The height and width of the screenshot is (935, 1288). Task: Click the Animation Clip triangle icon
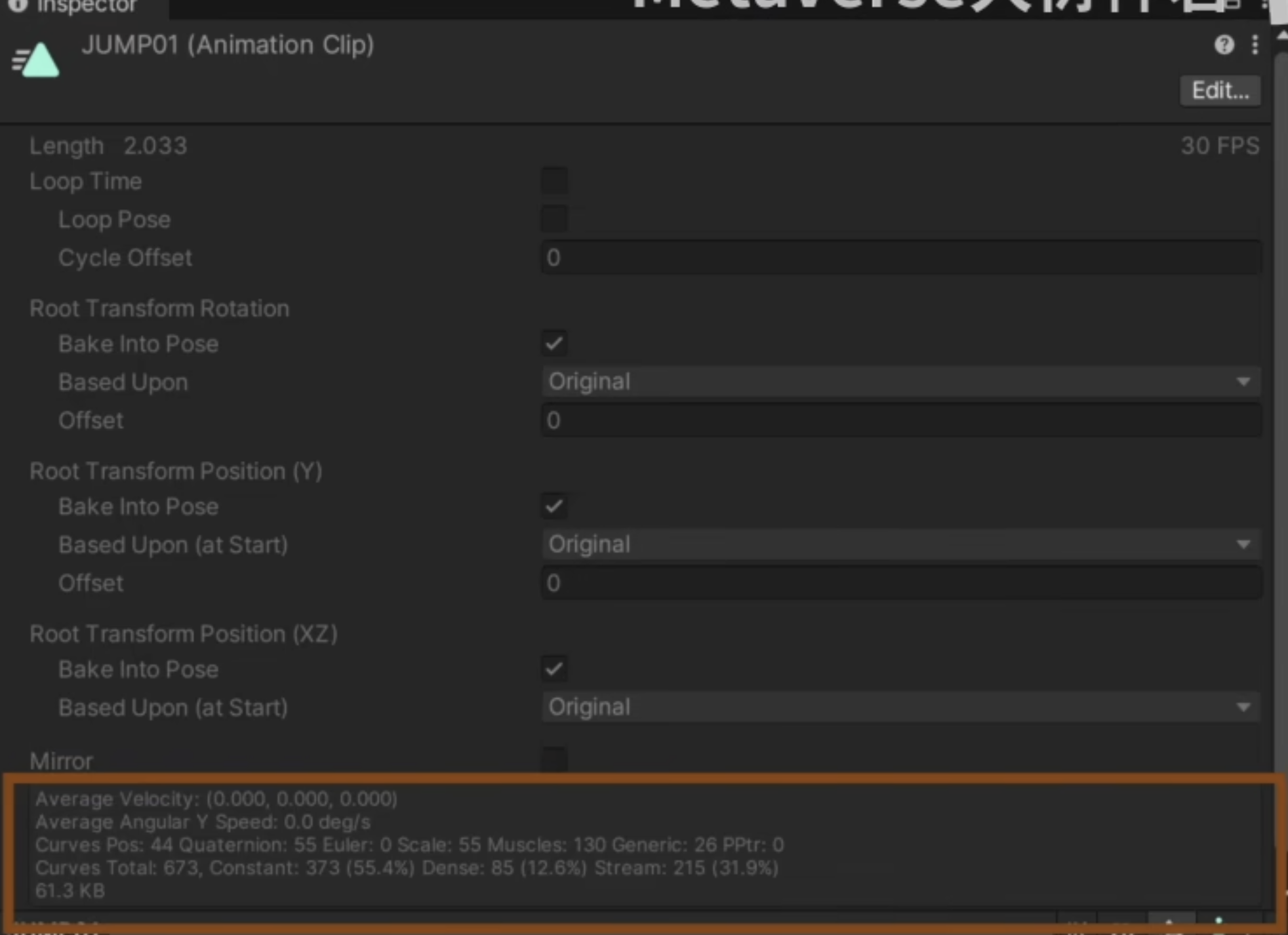(x=37, y=60)
